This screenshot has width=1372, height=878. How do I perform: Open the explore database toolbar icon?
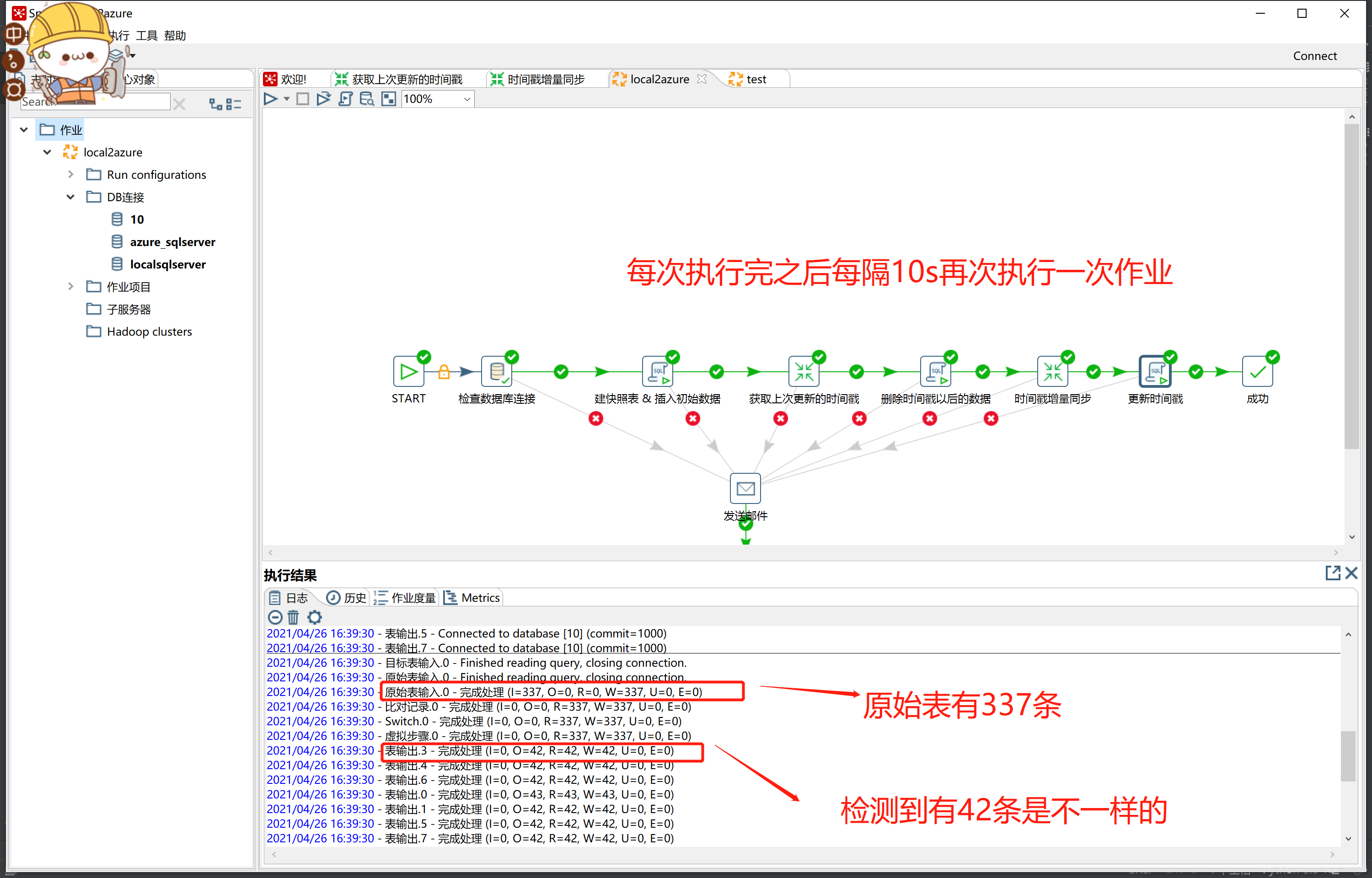pos(366,99)
